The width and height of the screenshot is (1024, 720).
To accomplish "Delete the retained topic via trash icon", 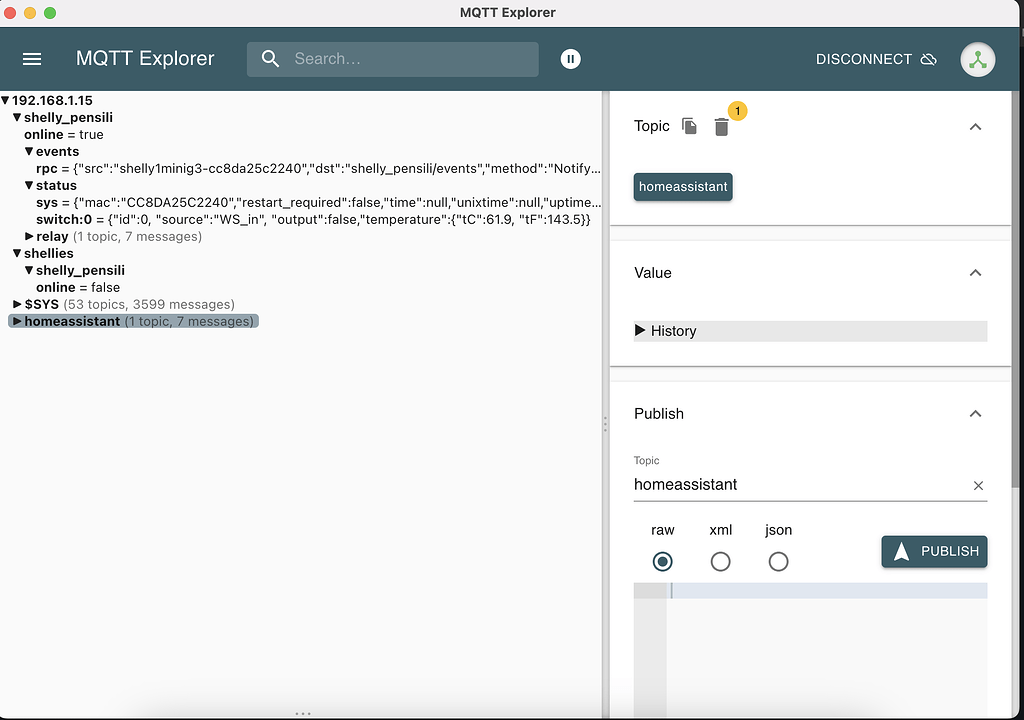I will (724, 127).
